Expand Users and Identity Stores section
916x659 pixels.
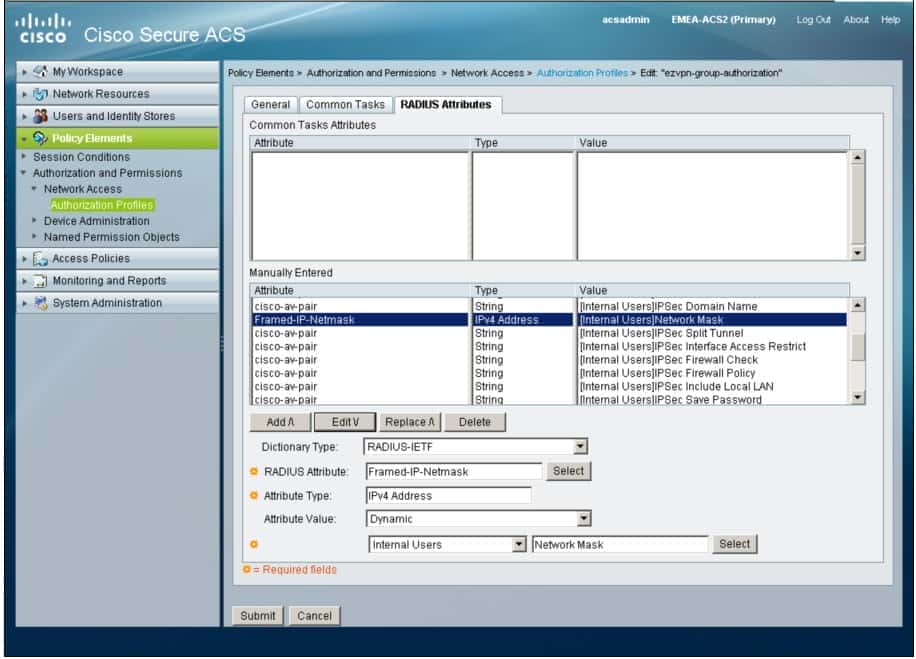coord(24,116)
